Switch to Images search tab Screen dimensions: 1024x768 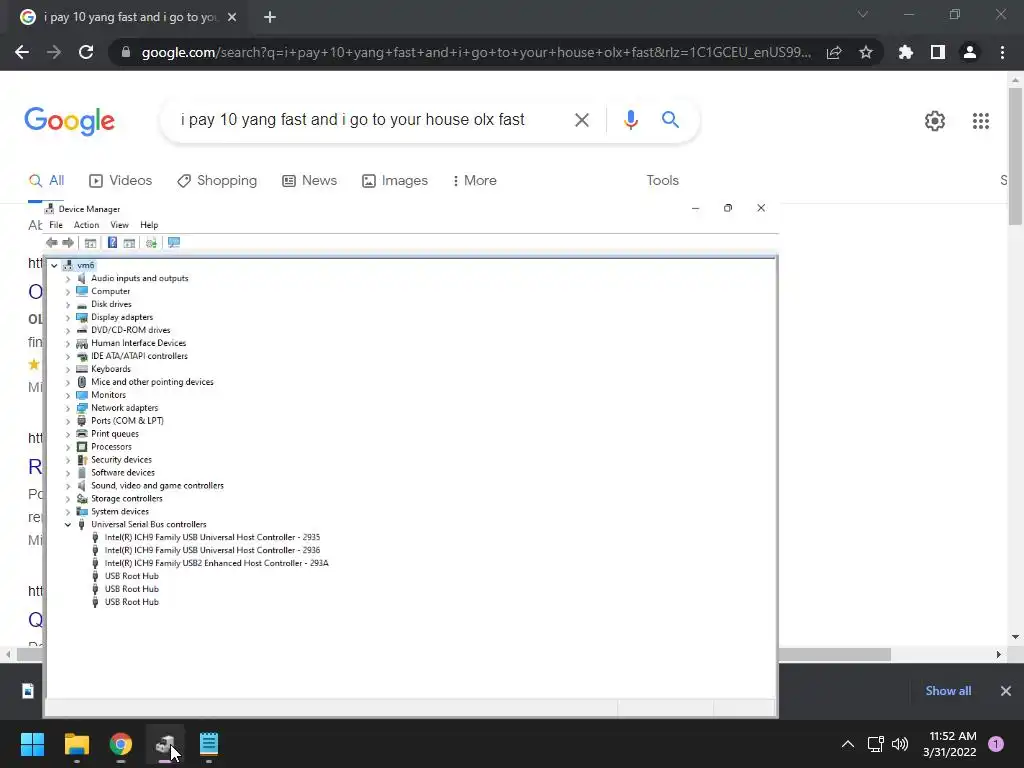(395, 181)
